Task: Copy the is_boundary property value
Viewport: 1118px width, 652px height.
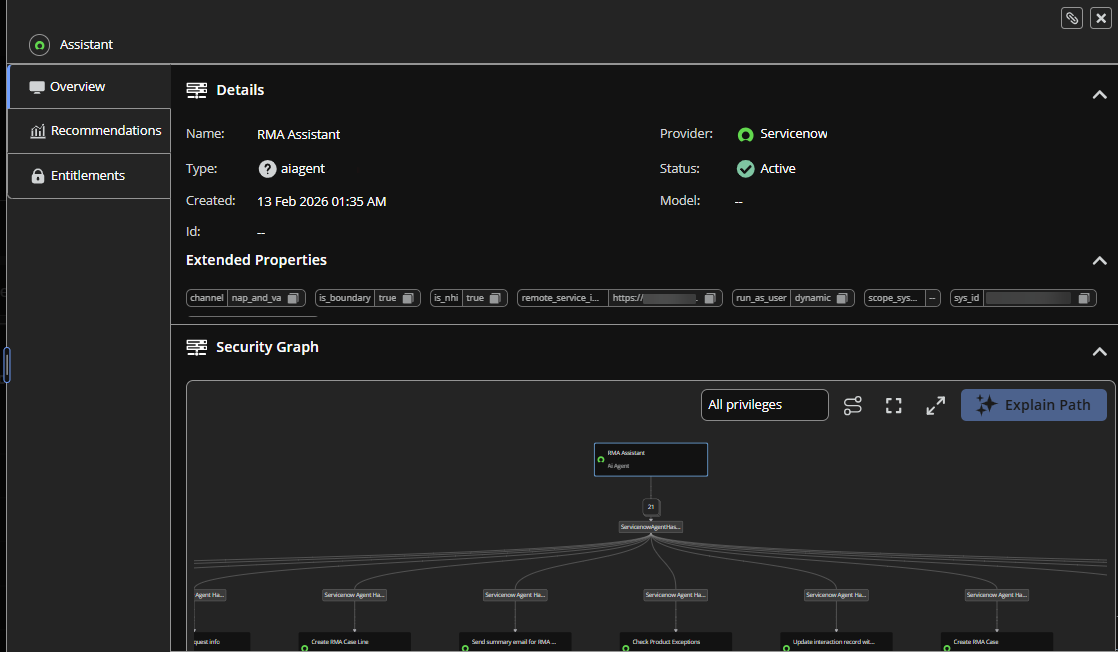Action: pyautogui.click(x=408, y=298)
